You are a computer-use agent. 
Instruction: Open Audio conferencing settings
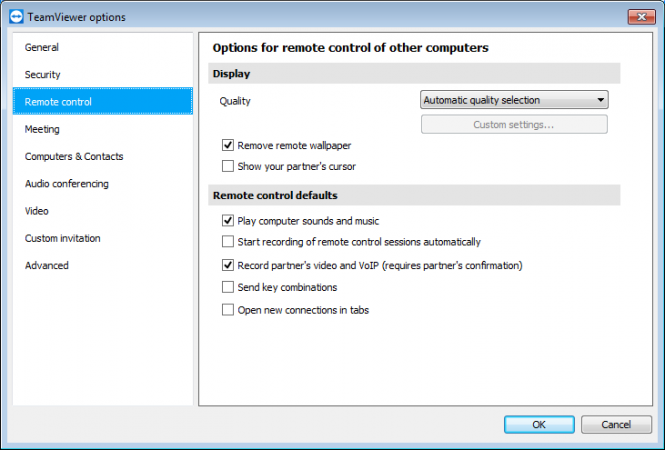(x=103, y=183)
